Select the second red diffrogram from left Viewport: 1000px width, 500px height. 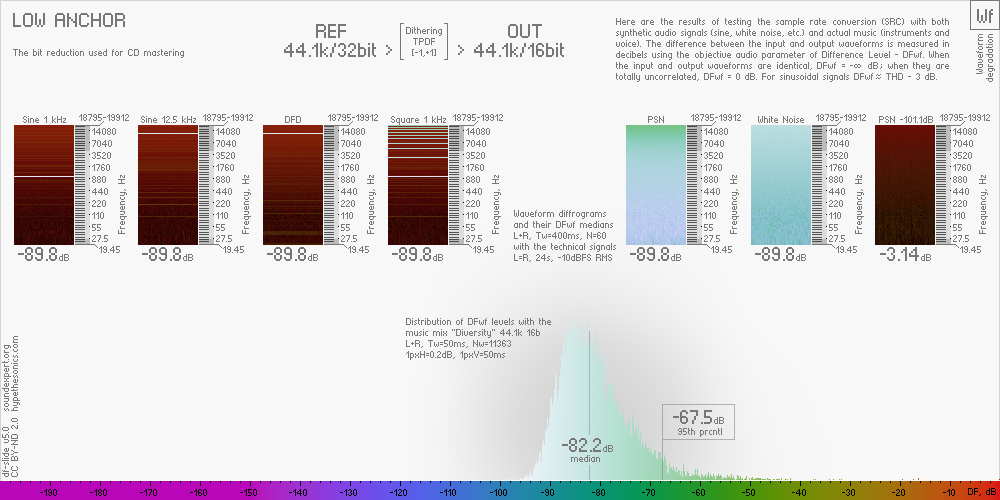click(x=168, y=185)
